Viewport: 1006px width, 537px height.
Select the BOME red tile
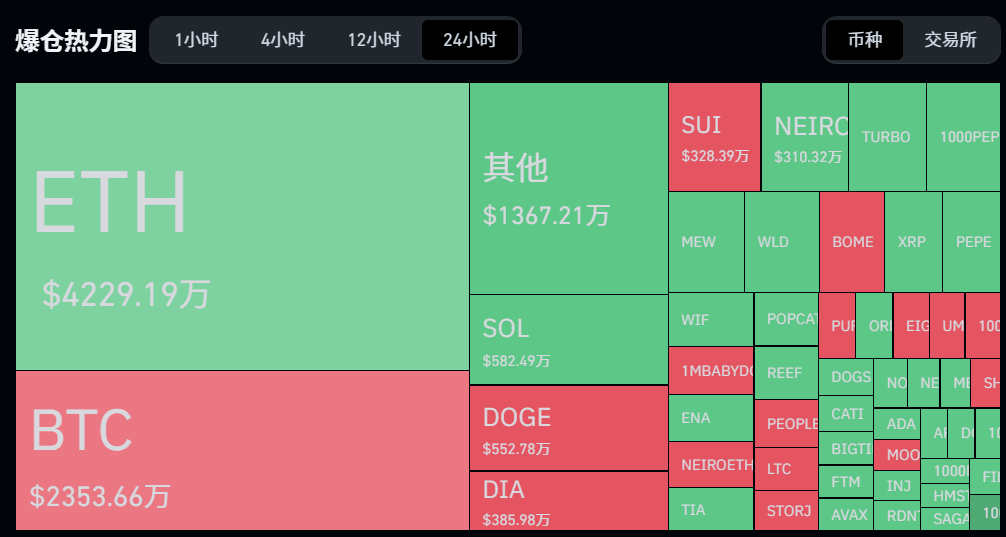851,242
